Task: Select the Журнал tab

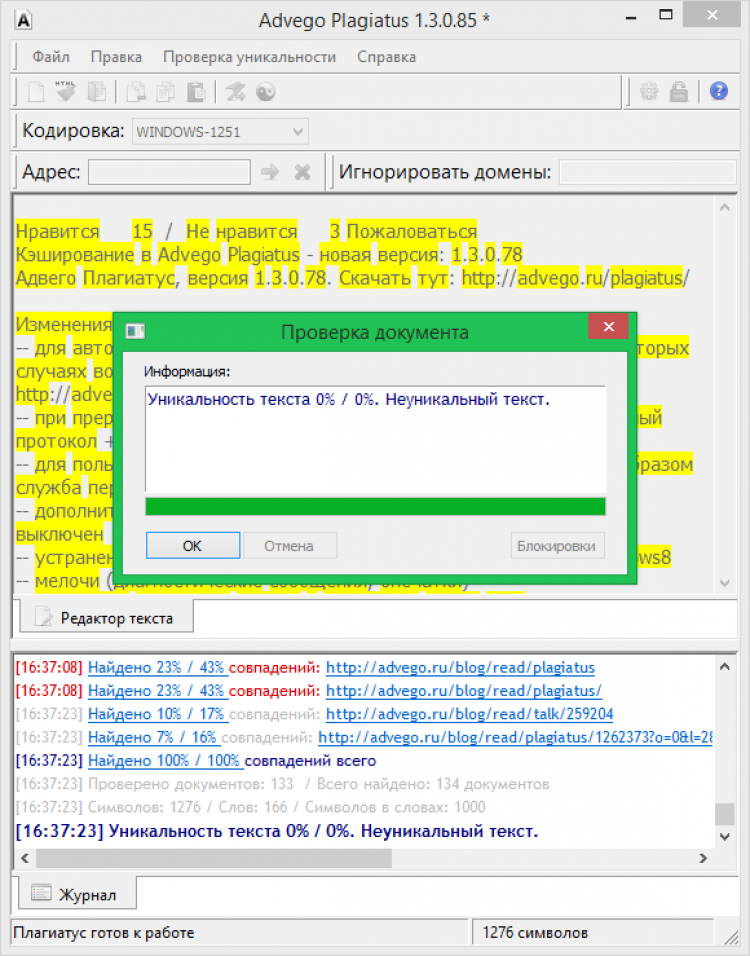Action: (77, 894)
